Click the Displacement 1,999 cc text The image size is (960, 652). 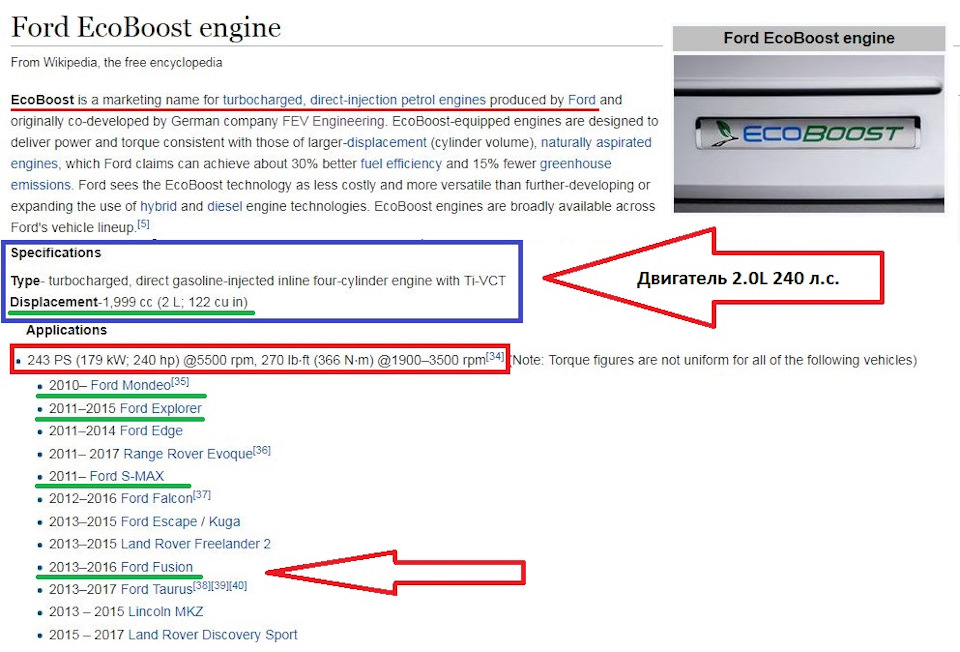pyautogui.click(x=129, y=302)
